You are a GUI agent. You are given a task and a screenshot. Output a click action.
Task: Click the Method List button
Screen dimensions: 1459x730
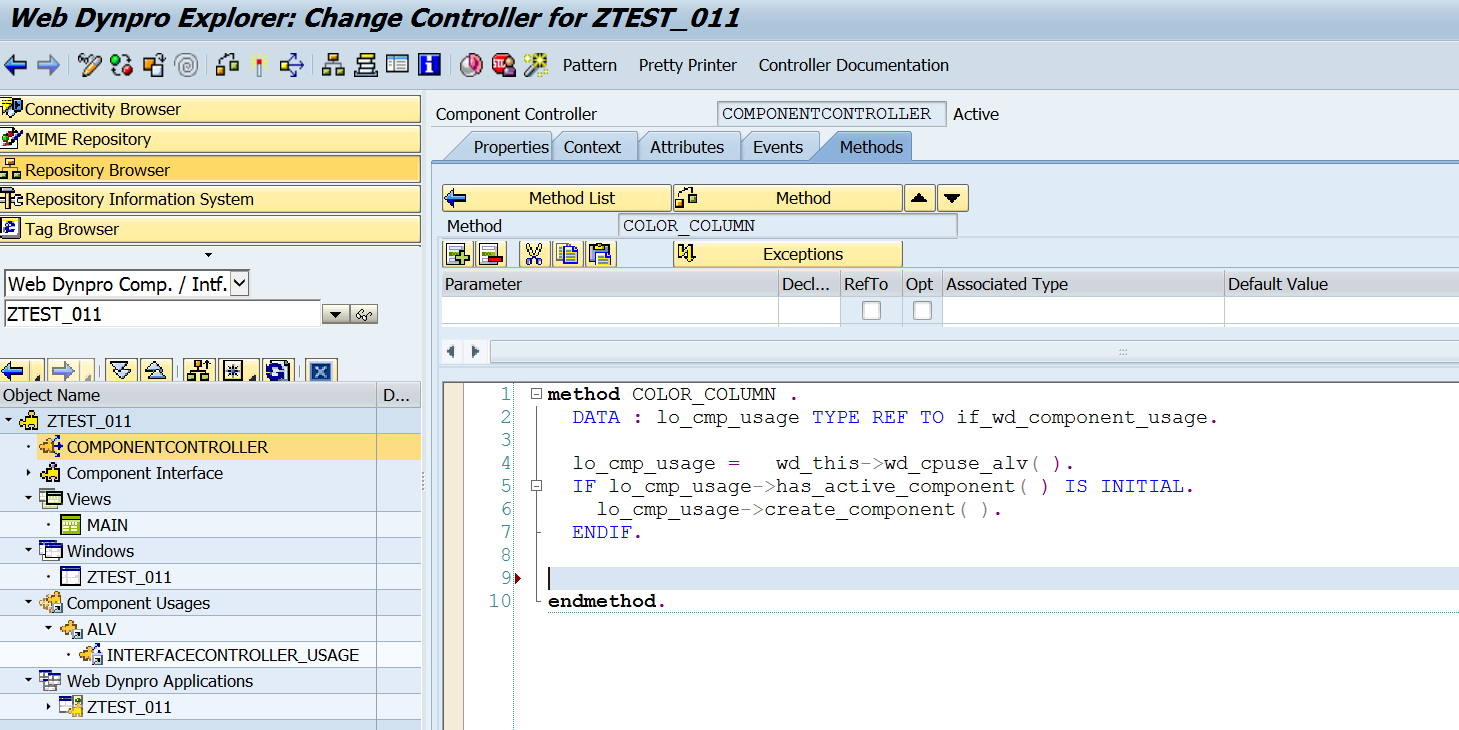(557, 198)
